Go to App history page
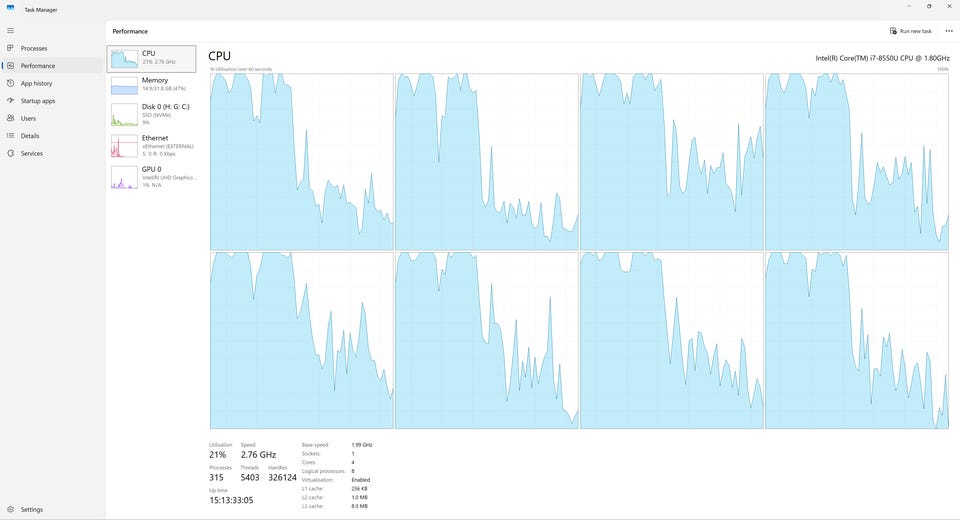Screen dimensions: 960x520 52,83
